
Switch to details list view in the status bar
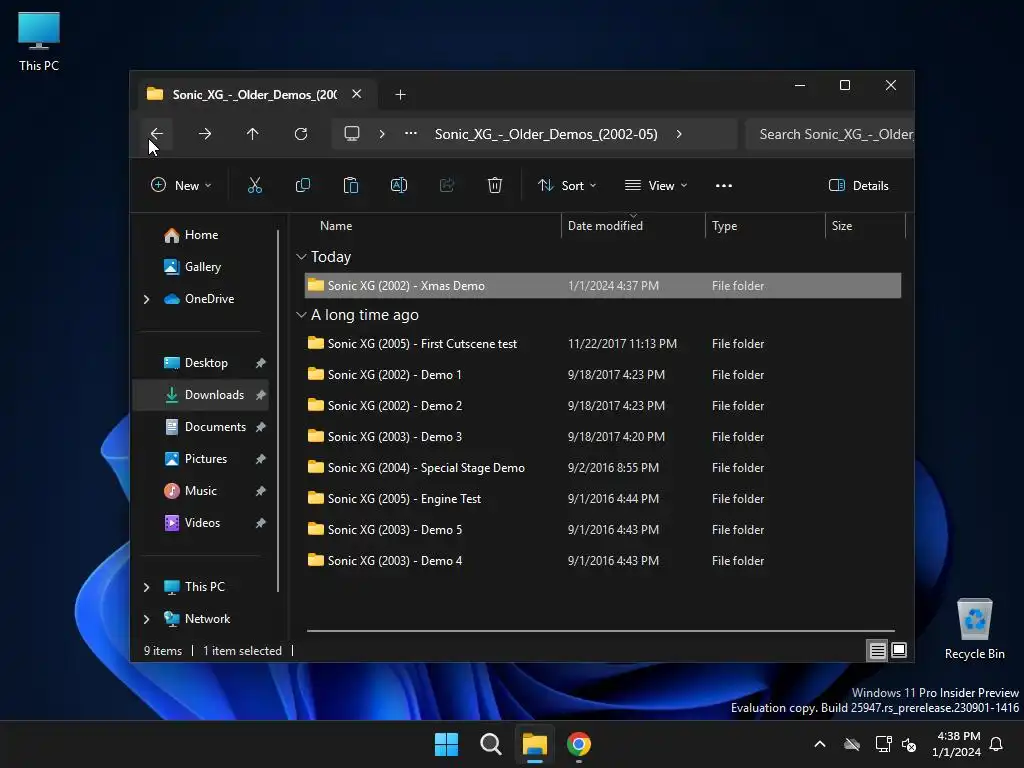878,650
